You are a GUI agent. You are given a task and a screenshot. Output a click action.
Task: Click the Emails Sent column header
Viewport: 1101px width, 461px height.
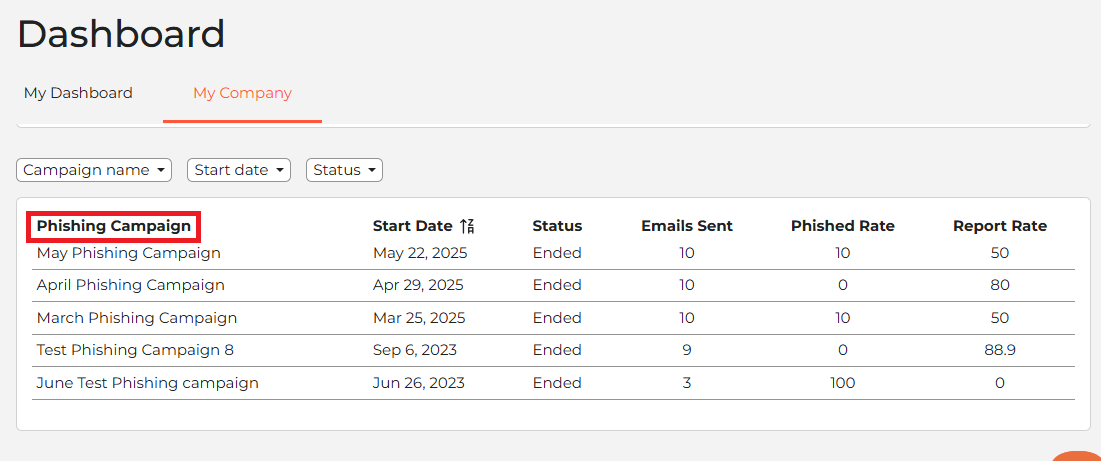686,226
